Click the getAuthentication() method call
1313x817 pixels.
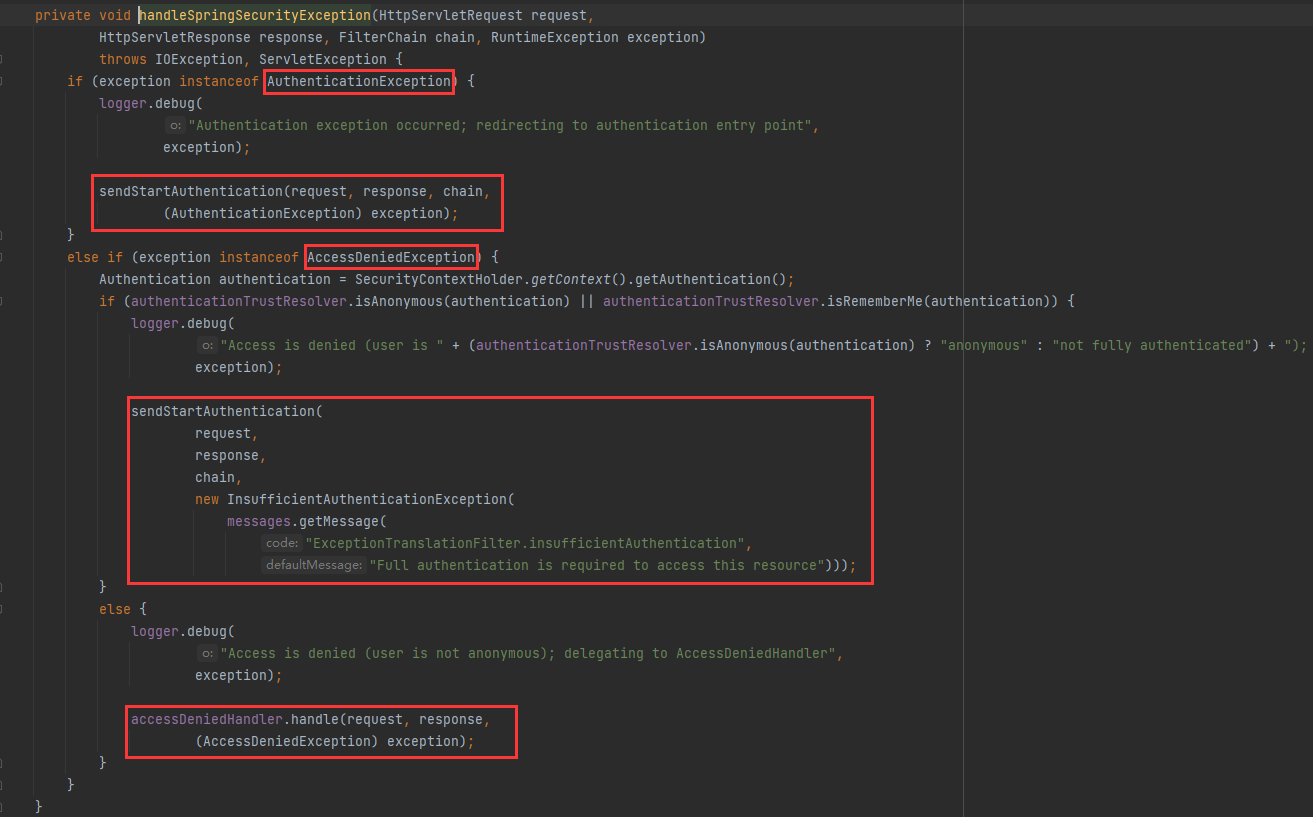pos(711,279)
